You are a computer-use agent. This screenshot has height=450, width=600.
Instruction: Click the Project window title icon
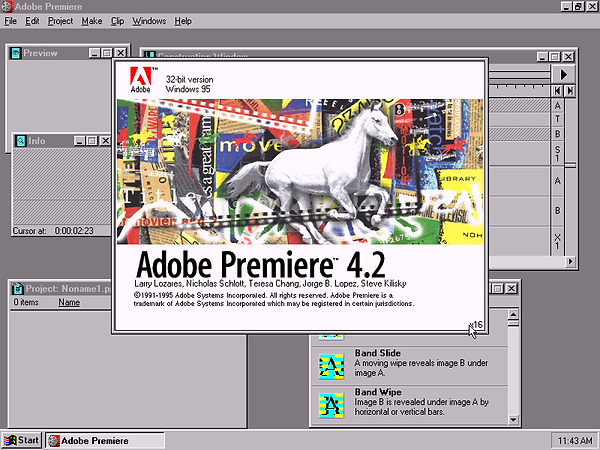coord(18,289)
